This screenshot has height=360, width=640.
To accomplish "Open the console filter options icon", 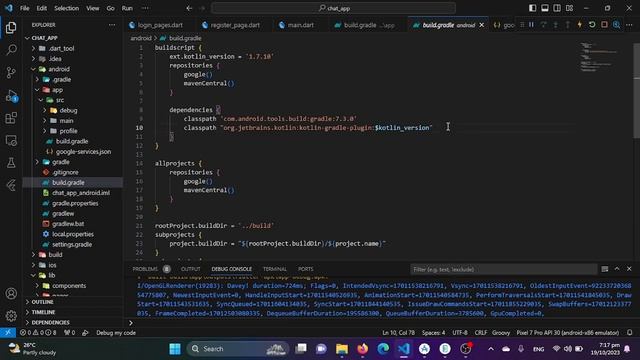I will [604, 269].
